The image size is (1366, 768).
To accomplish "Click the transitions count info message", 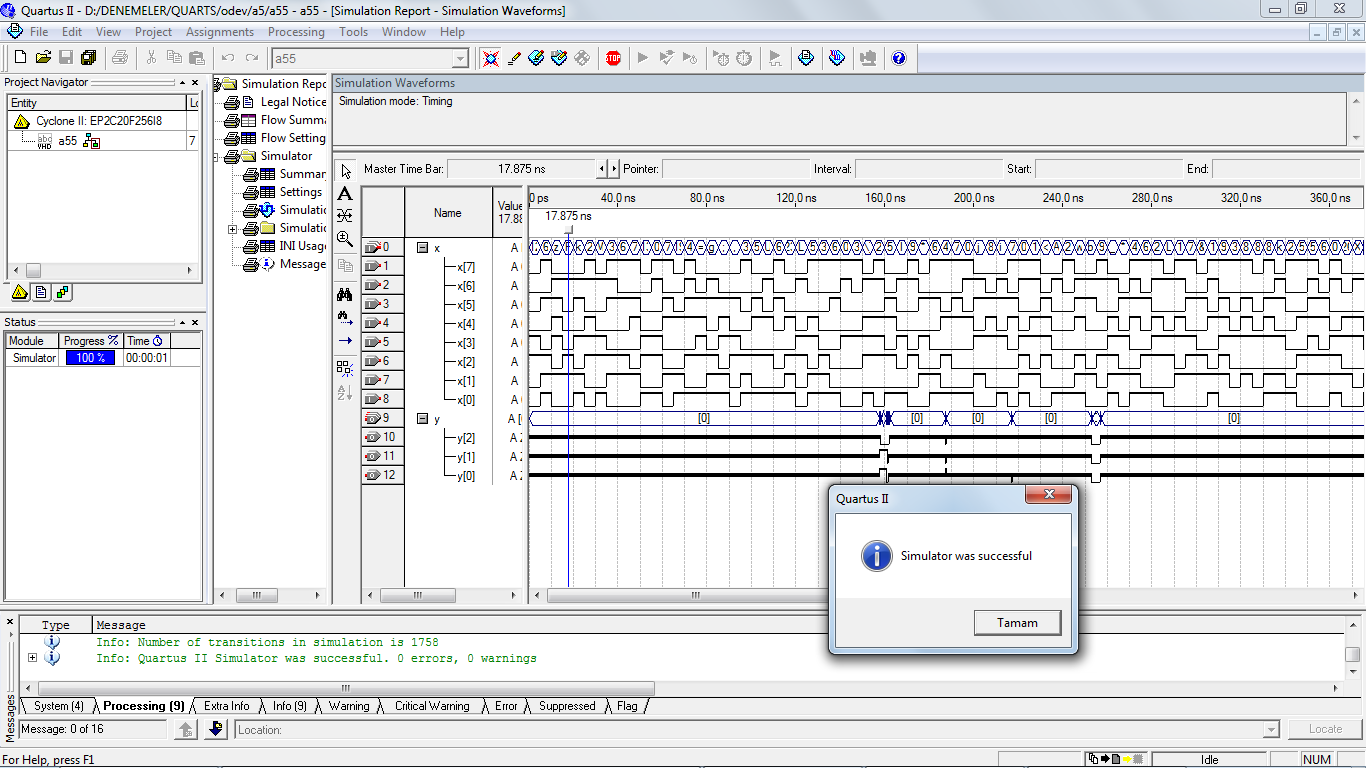I will tap(267, 642).
